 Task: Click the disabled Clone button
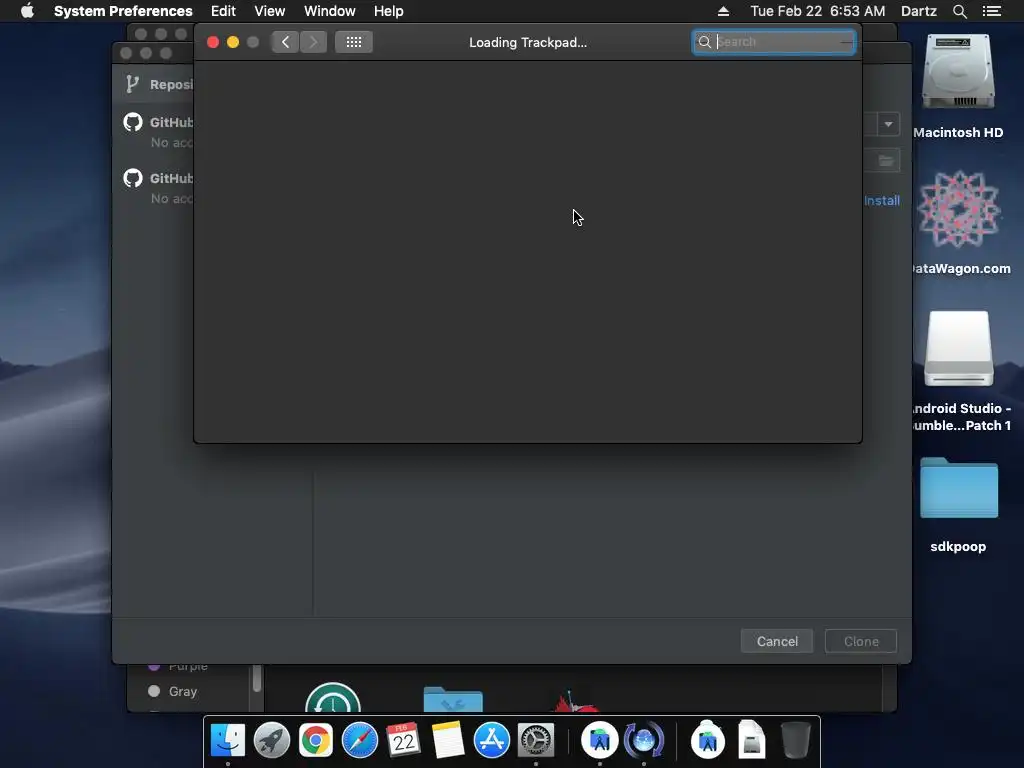(861, 641)
